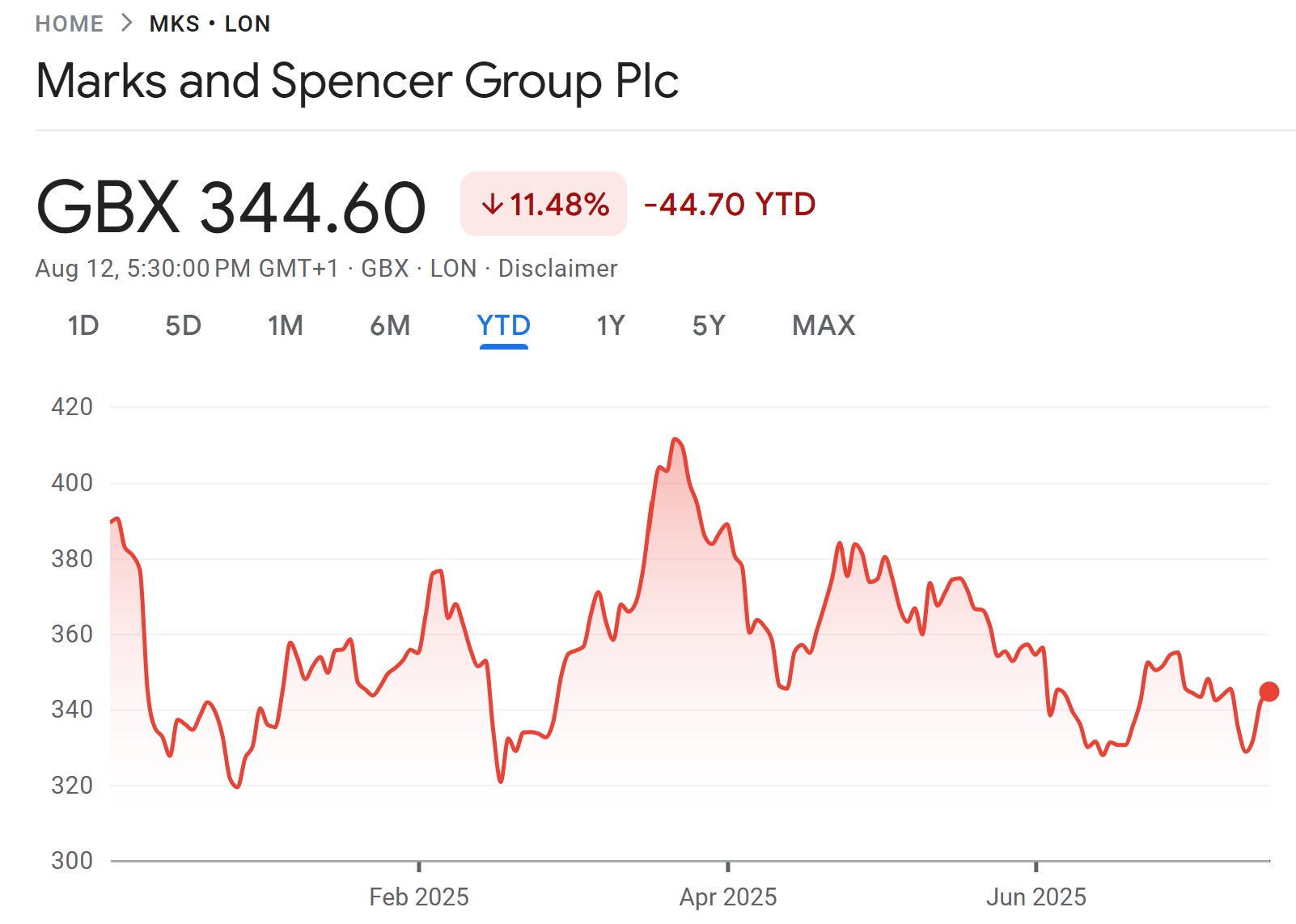Select the currently active YTD tab
Viewport: 1296px width, 924px height.
click(503, 326)
